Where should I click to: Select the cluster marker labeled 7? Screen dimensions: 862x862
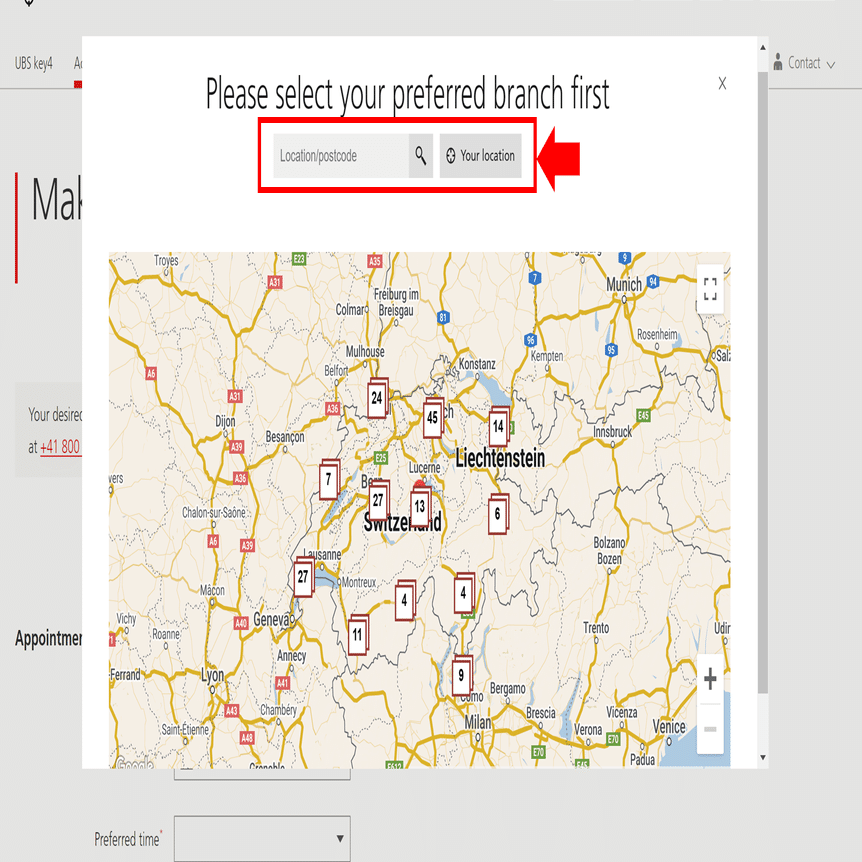point(329,479)
